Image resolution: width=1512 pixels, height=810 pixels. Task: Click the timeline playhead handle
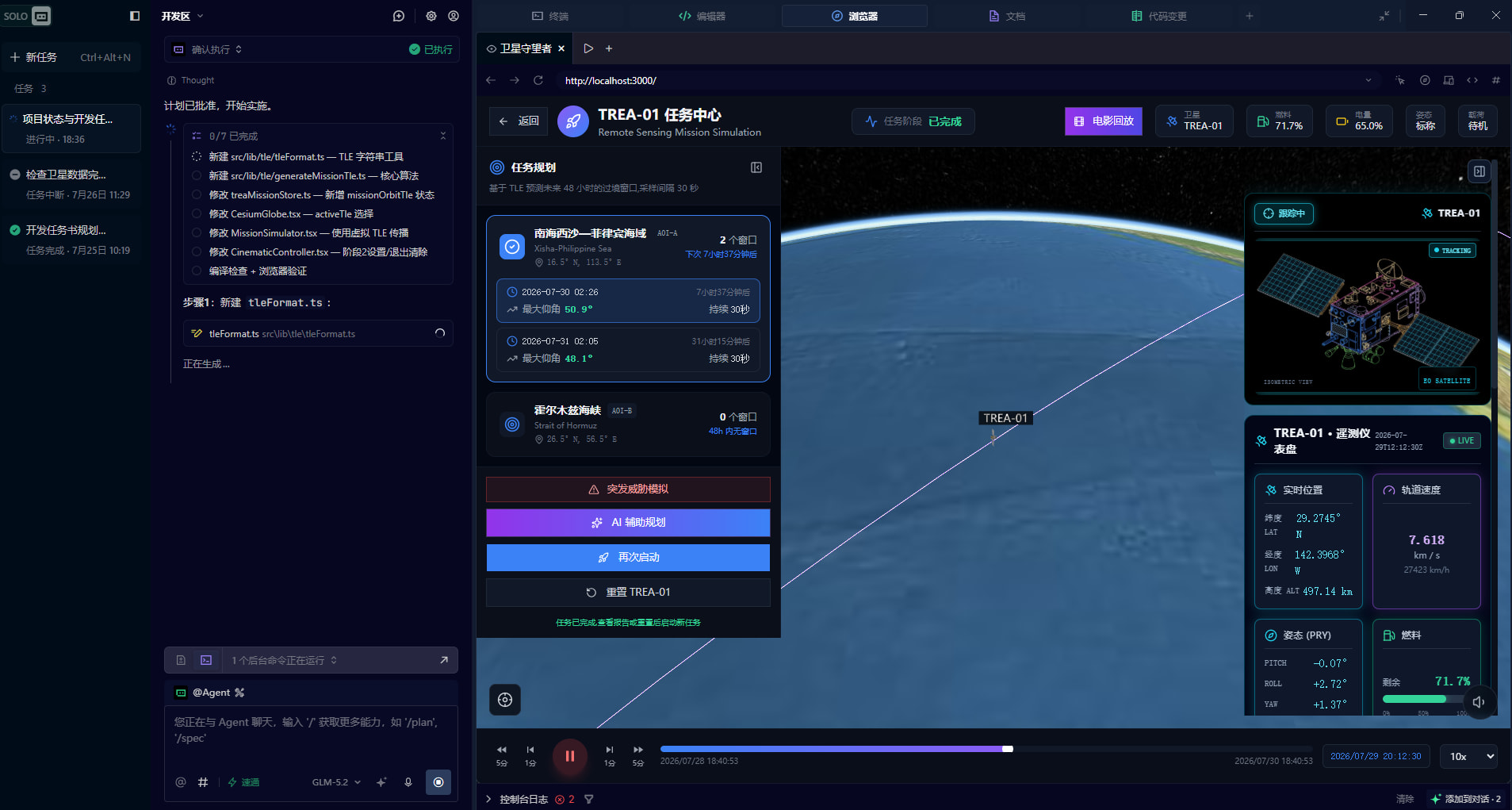click(1008, 749)
